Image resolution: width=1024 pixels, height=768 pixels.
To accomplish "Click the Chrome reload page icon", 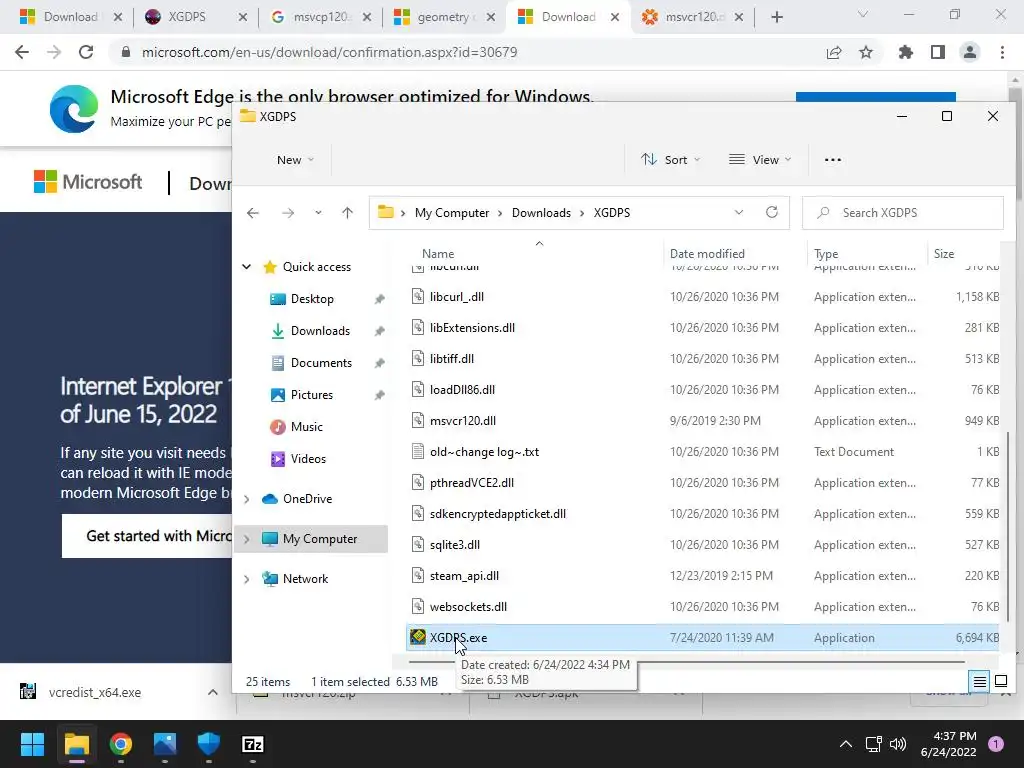I will [86, 52].
